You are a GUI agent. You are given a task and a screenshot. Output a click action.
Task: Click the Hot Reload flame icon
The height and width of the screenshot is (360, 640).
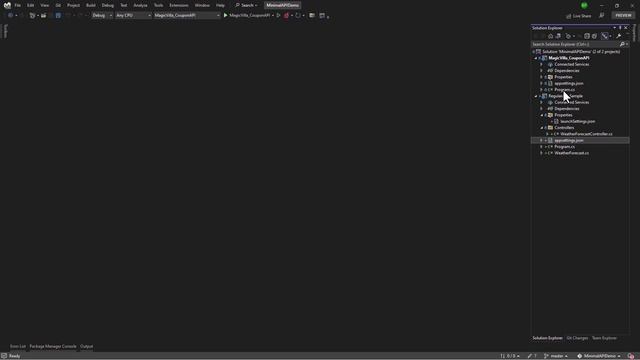286,16
